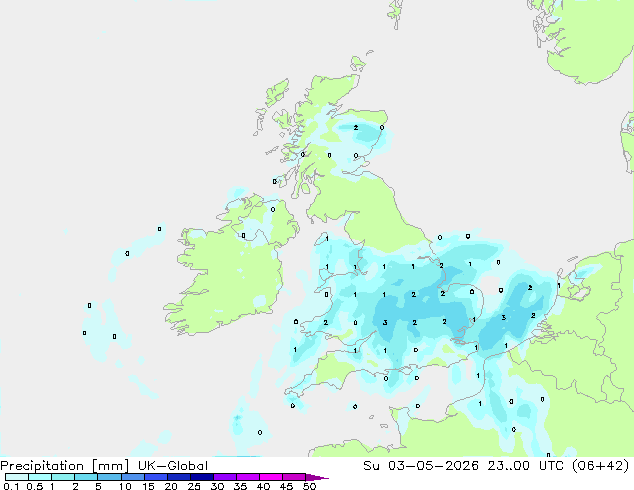634x490 pixels.
Task: Pick the 15–20 mm blue legend swatch
Action: pyautogui.click(x=155, y=477)
